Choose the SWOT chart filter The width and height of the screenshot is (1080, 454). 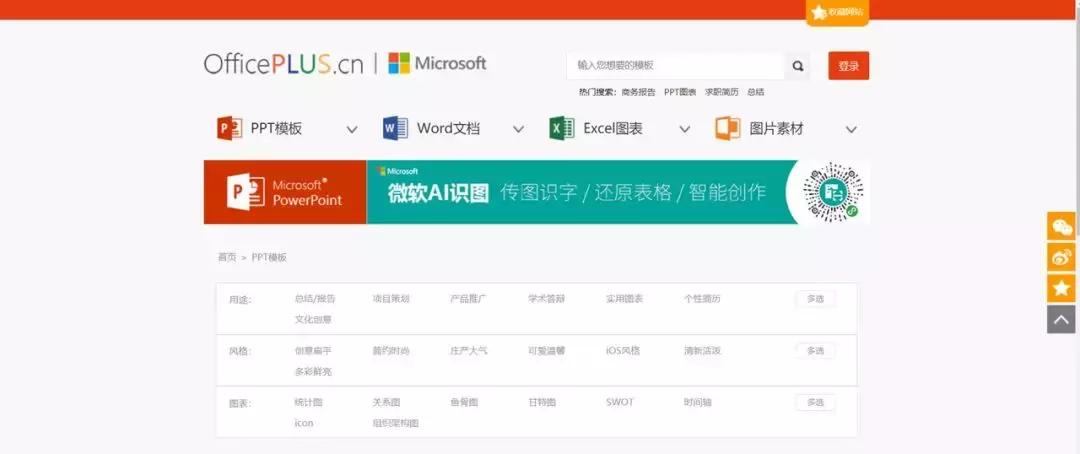click(x=620, y=402)
